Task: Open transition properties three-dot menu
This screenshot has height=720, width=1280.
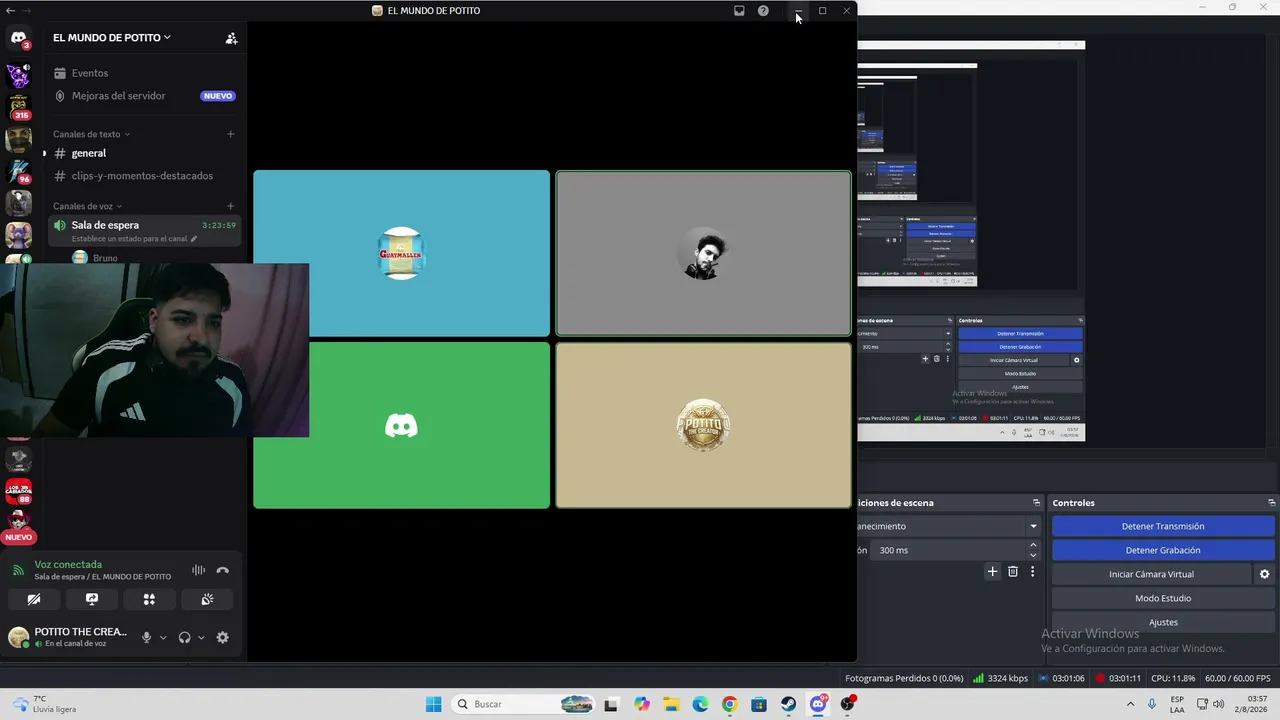Action: [1033, 572]
